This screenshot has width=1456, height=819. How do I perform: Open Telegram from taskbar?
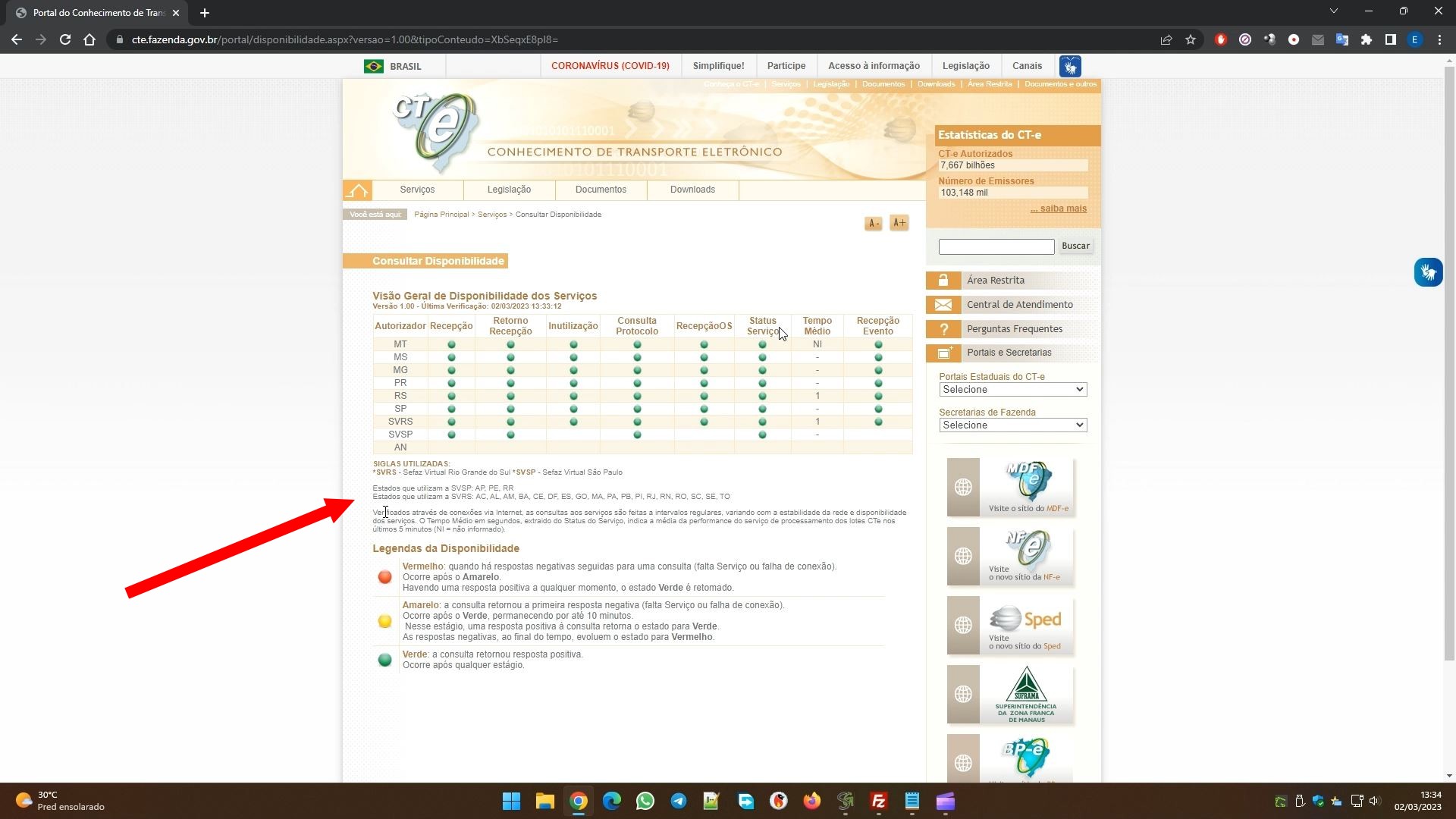pyautogui.click(x=679, y=802)
